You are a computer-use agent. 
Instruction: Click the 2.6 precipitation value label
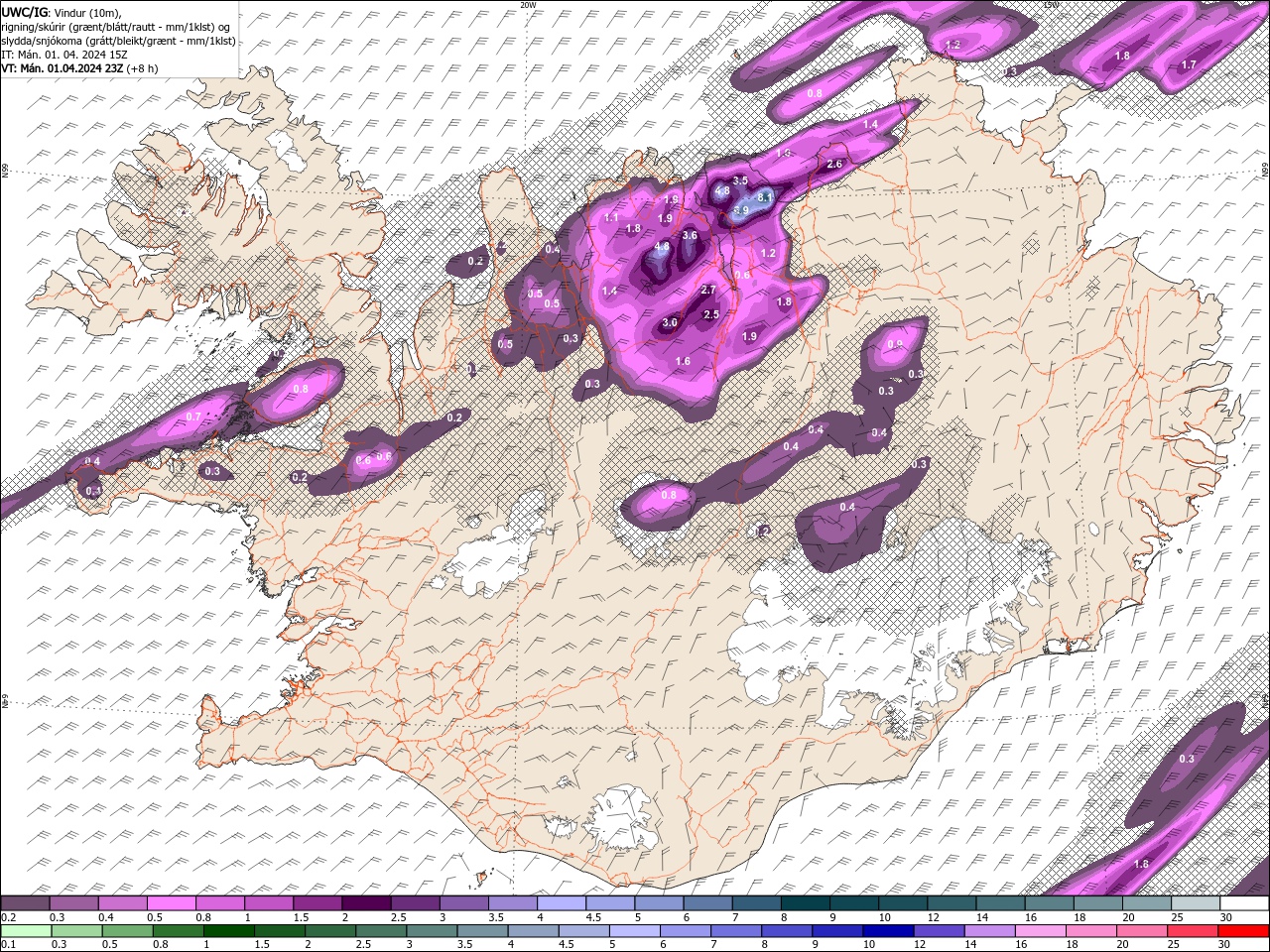click(834, 165)
